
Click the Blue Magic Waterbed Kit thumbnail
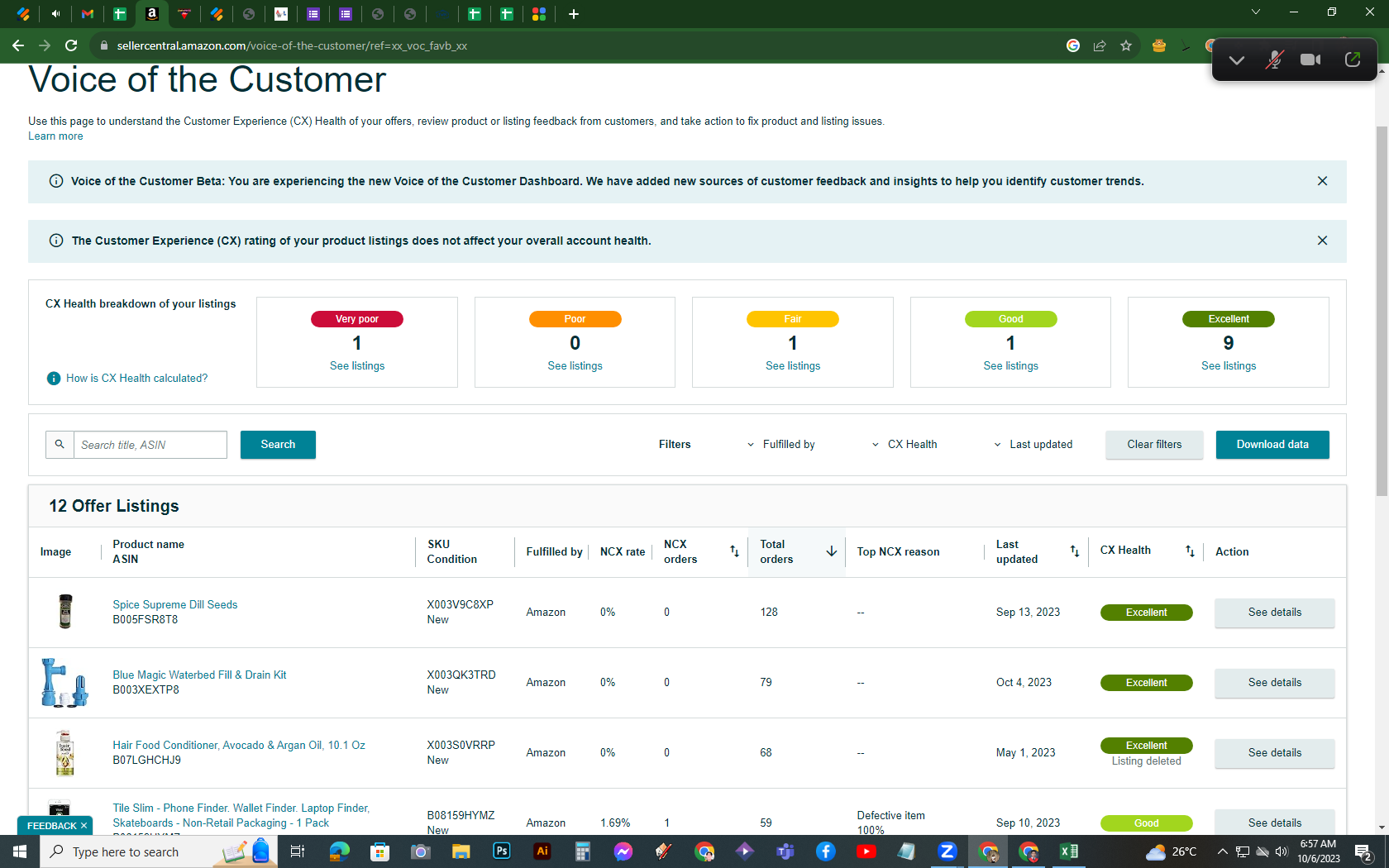tap(64, 683)
